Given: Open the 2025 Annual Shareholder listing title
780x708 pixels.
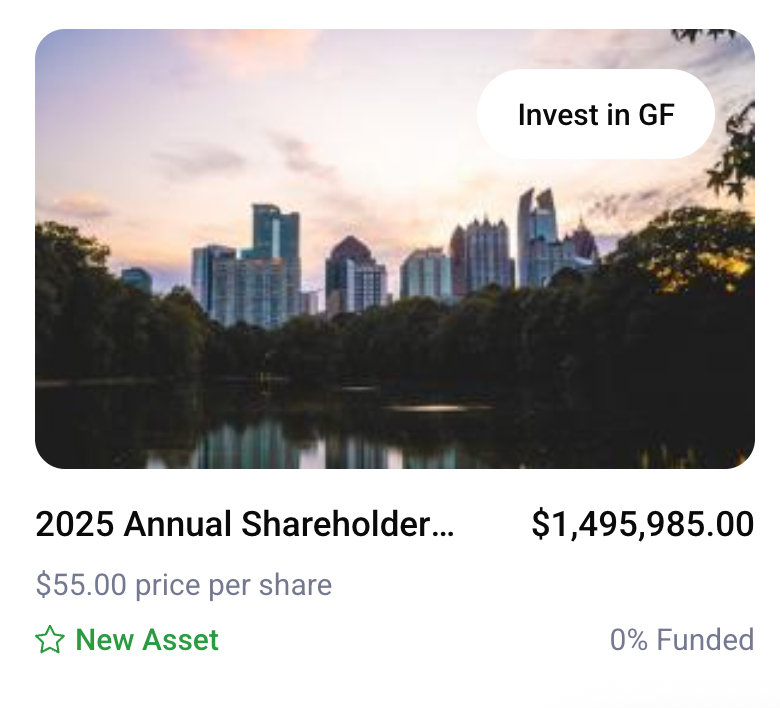Looking at the screenshot, I should click(x=244, y=524).
